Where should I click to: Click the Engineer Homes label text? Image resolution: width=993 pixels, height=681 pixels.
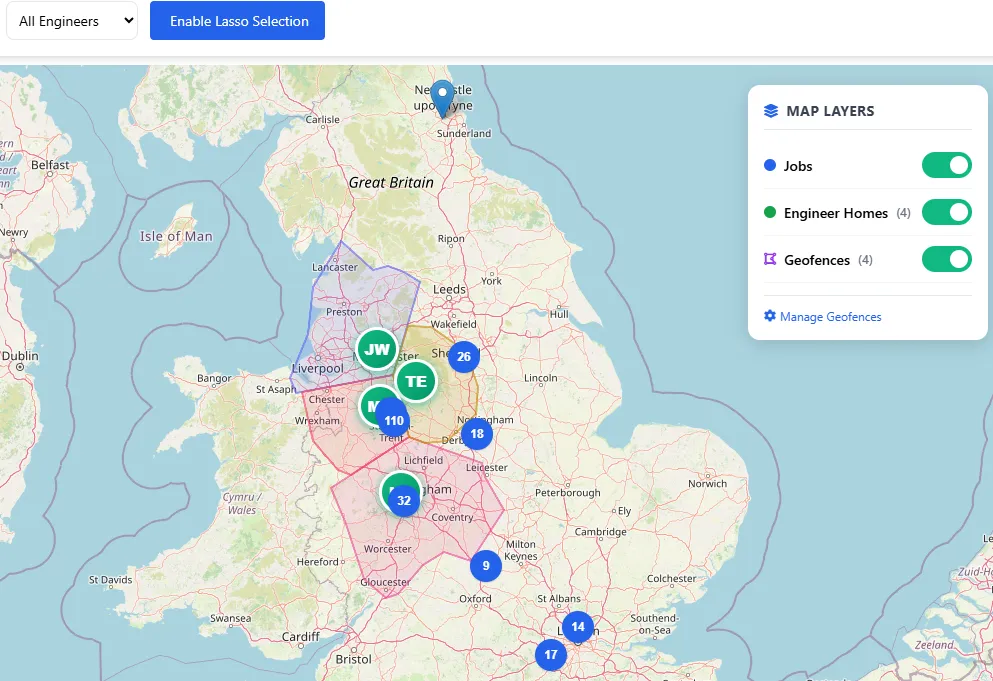tap(836, 213)
